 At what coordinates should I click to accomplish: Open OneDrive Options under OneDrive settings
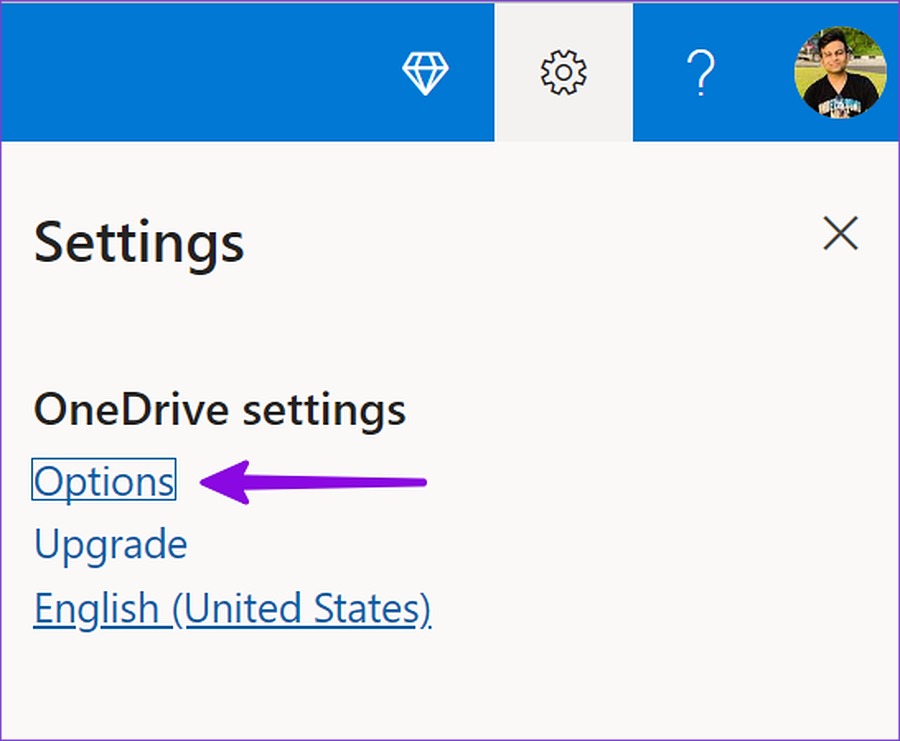click(x=104, y=480)
